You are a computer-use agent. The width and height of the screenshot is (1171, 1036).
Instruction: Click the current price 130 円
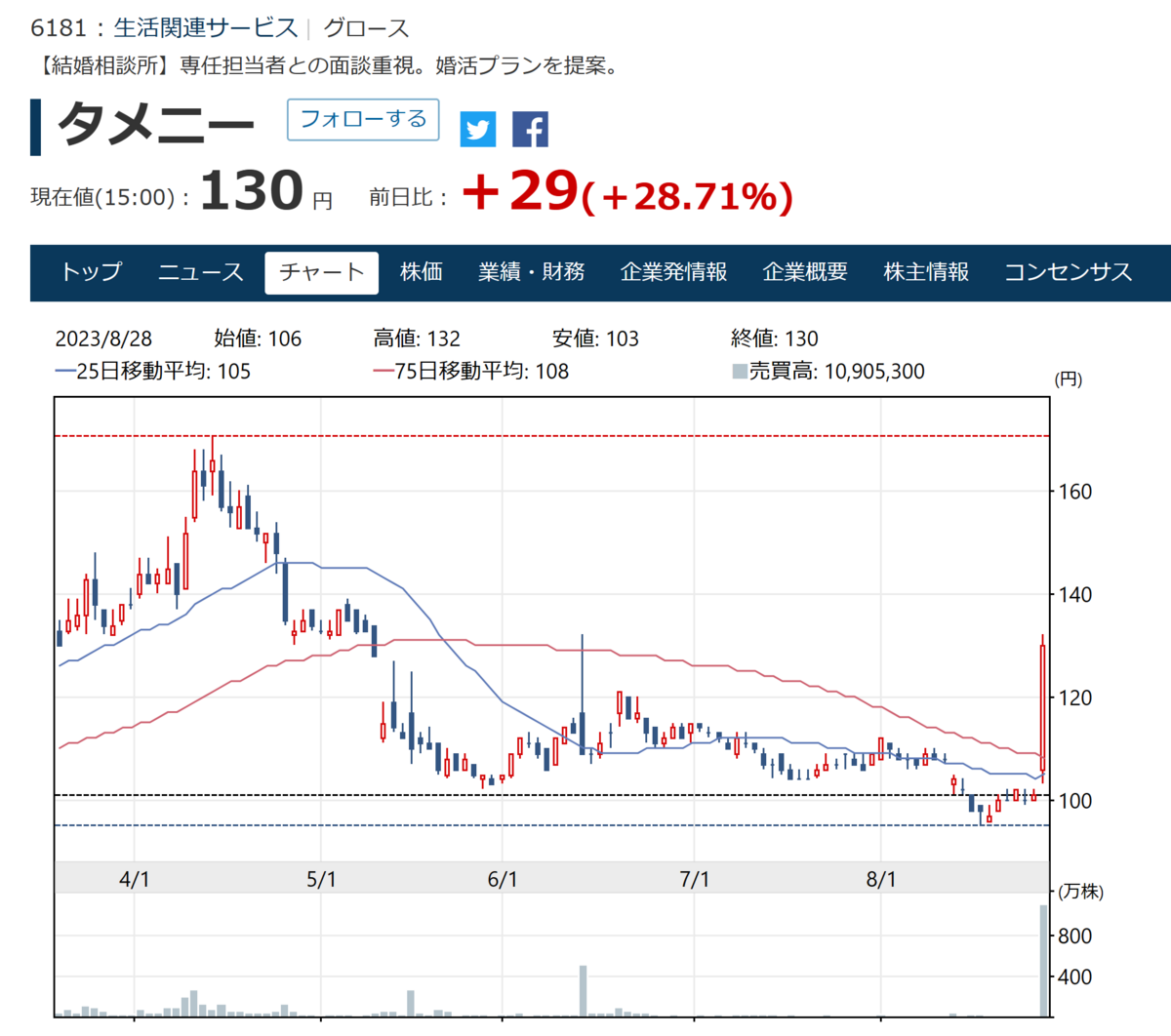click(x=266, y=191)
